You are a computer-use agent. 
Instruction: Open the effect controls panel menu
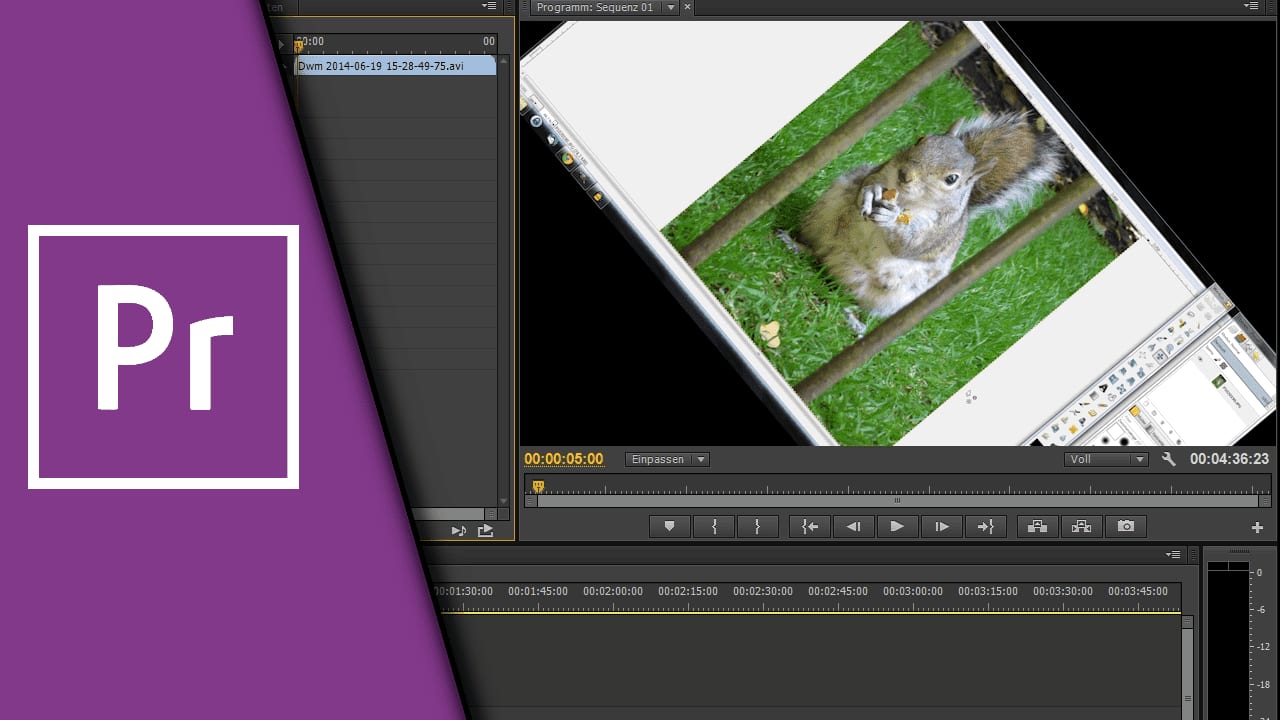click(489, 7)
